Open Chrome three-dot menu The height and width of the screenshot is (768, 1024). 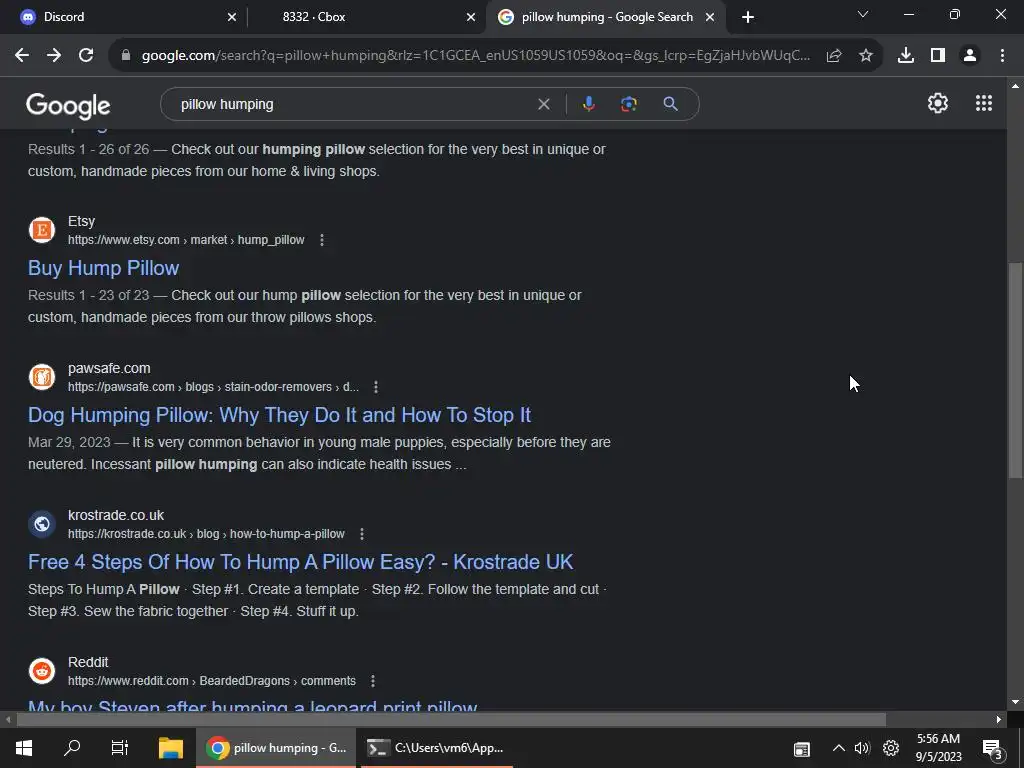(1002, 56)
